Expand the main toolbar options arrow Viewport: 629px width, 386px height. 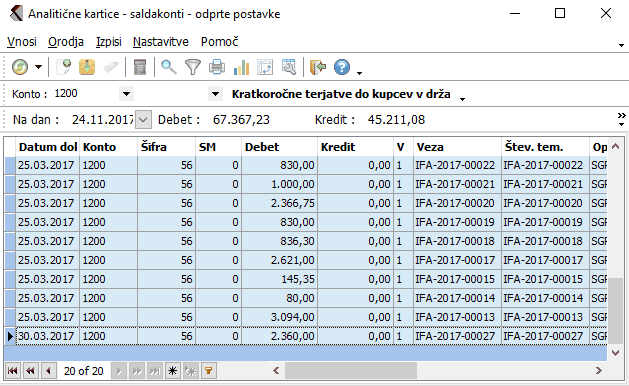pyautogui.click(x=359, y=73)
